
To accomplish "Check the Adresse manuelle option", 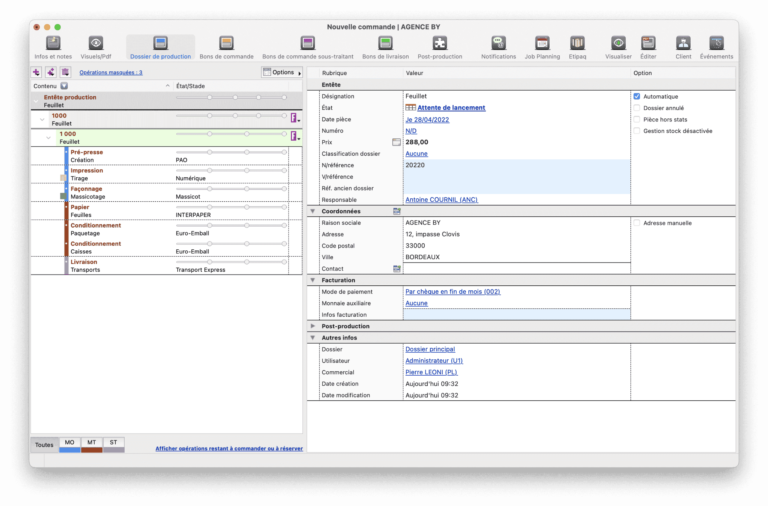I will (636, 223).
